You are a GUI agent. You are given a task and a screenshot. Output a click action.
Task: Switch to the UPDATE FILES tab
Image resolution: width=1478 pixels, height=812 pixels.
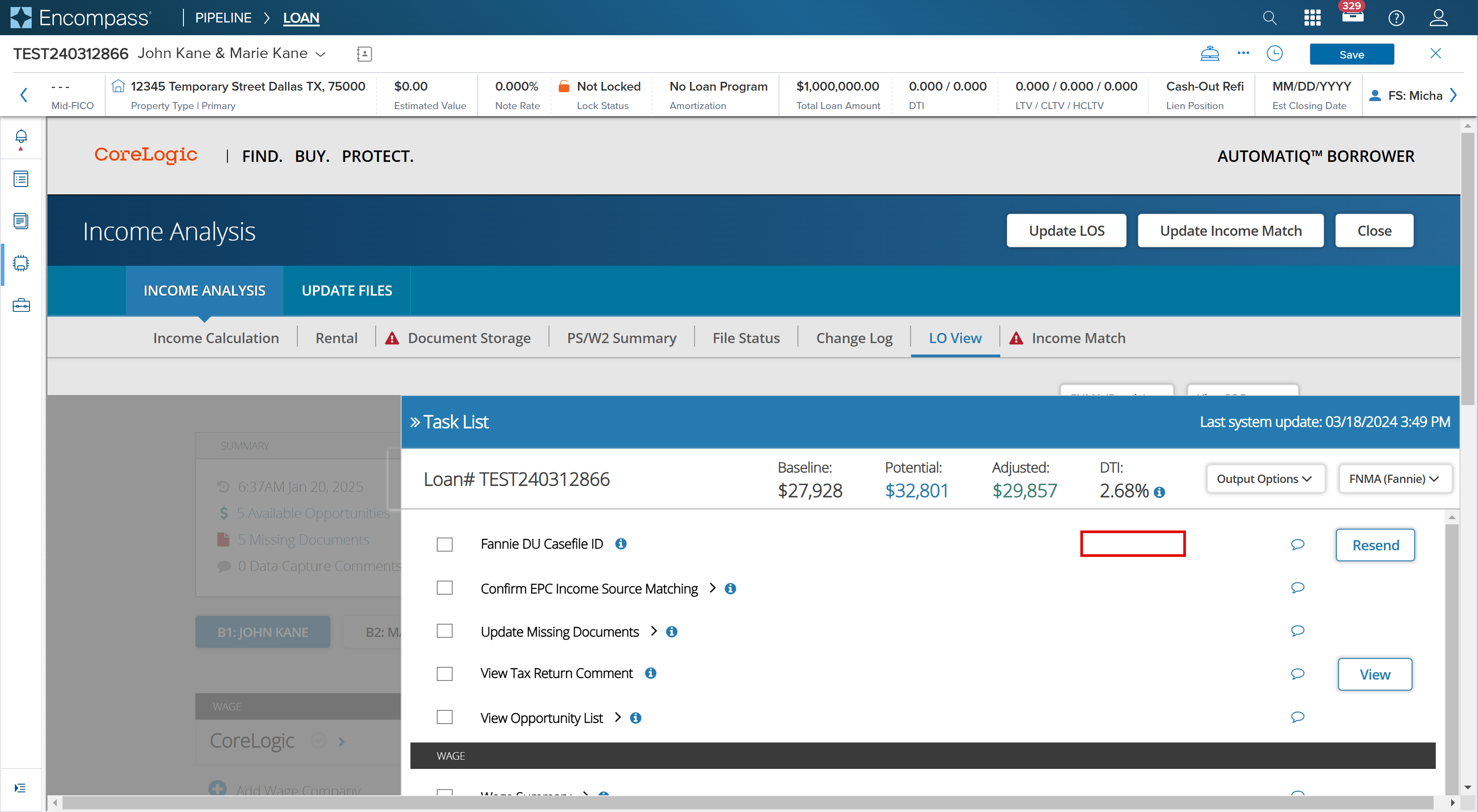pyautogui.click(x=347, y=290)
